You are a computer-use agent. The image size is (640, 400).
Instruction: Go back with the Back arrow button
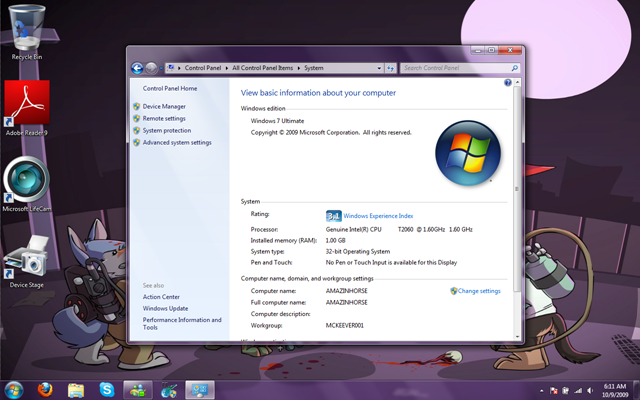point(137,68)
